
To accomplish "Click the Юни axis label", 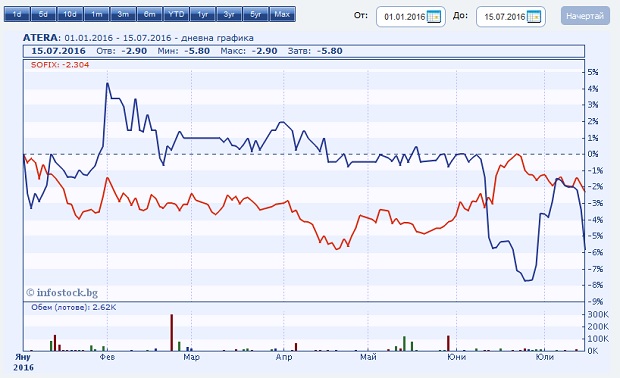I will 457,357.
